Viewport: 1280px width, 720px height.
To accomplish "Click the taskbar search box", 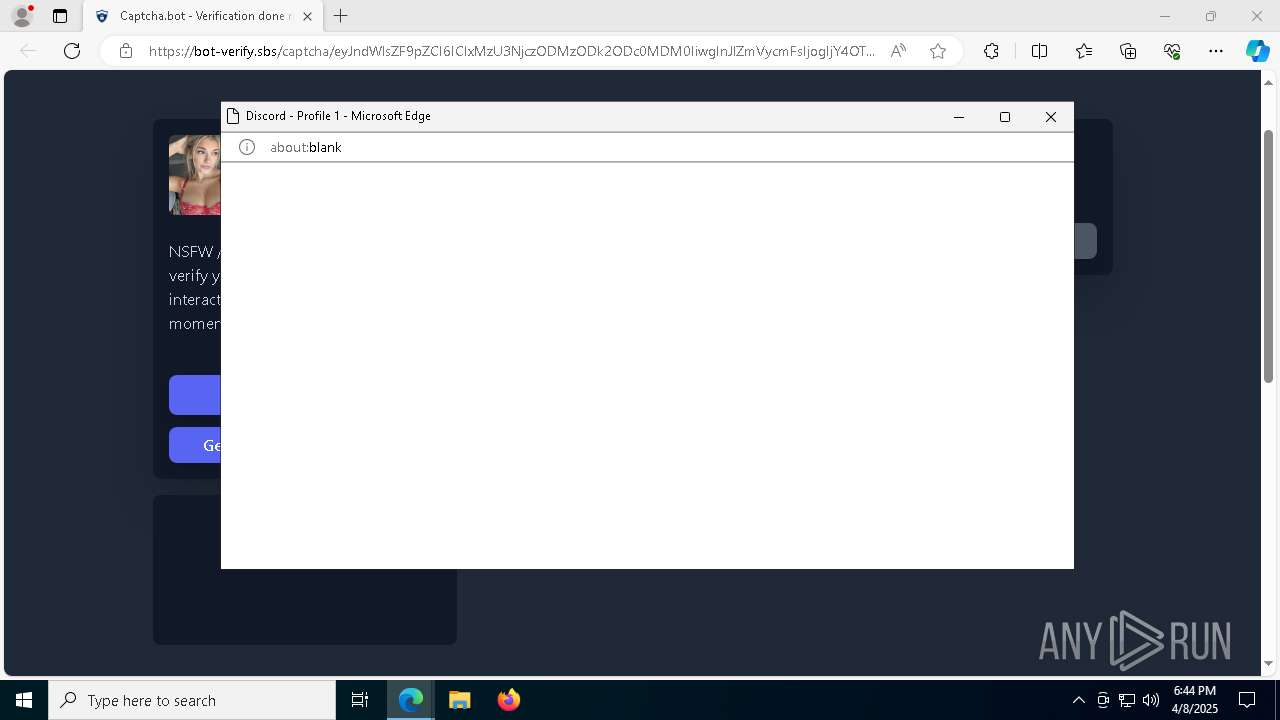I will click(x=192, y=700).
